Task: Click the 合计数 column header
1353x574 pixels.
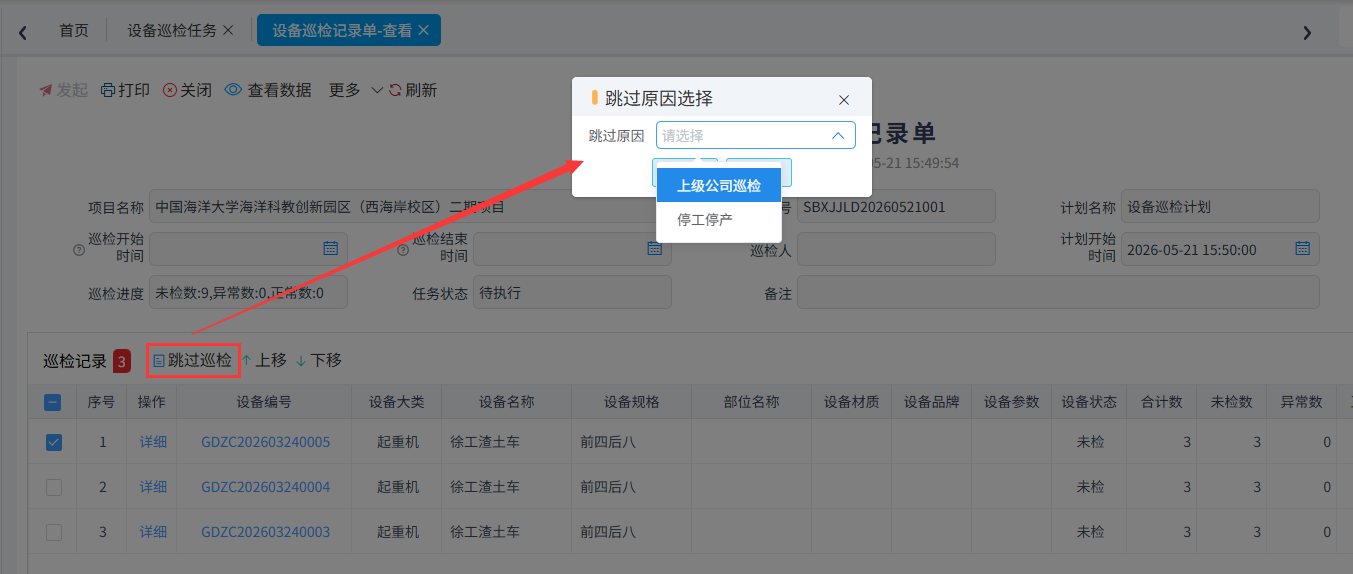Action: pyautogui.click(x=1162, y=402)
